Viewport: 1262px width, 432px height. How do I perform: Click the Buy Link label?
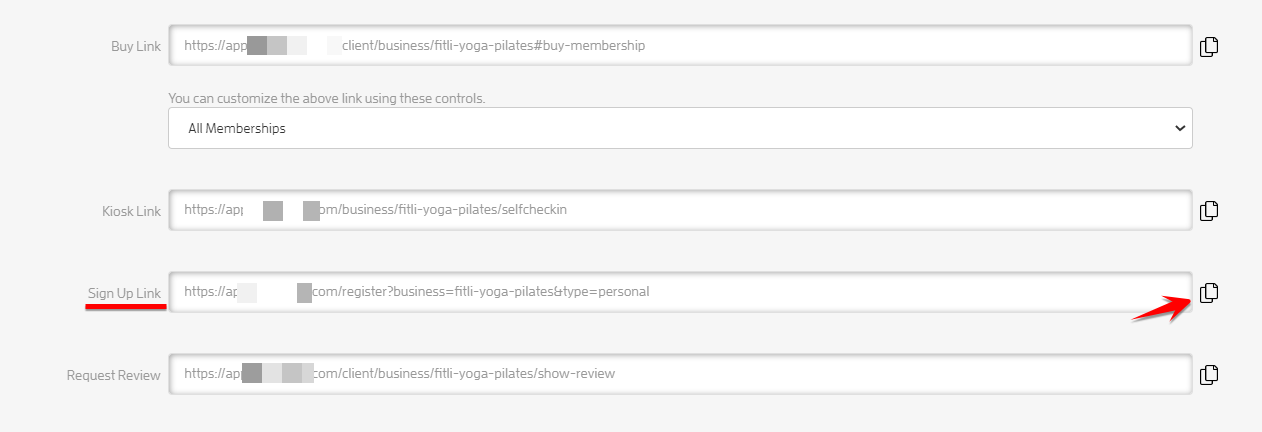[x=135, y=47]
